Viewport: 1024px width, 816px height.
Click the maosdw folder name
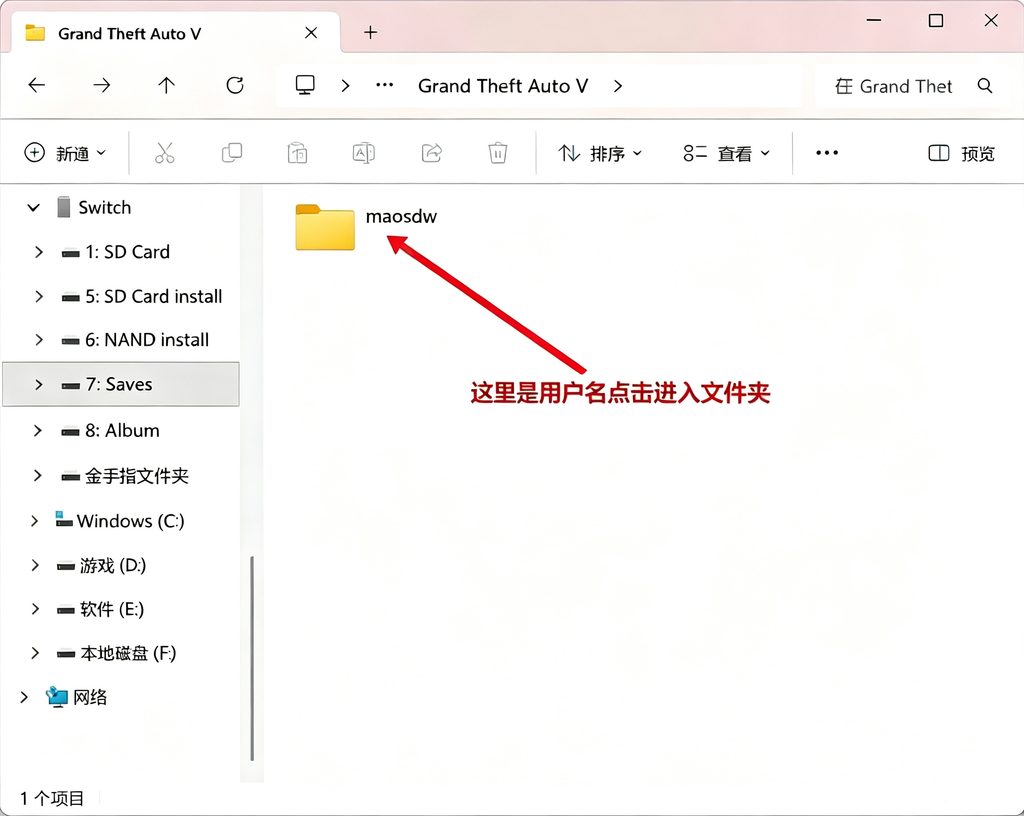click(401, 216)
